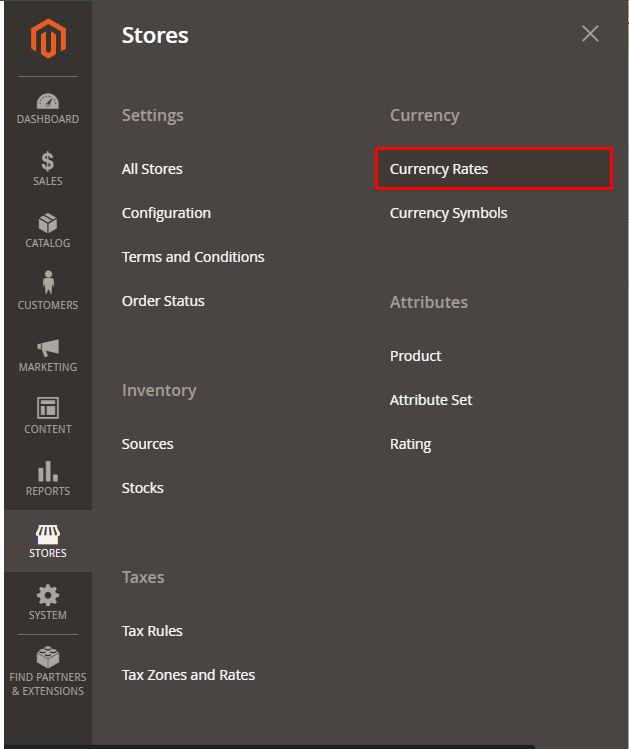Open the Dashboard sidebar icon
The width and height of the screenshot is (629, 749).
(x=48, y=102)
